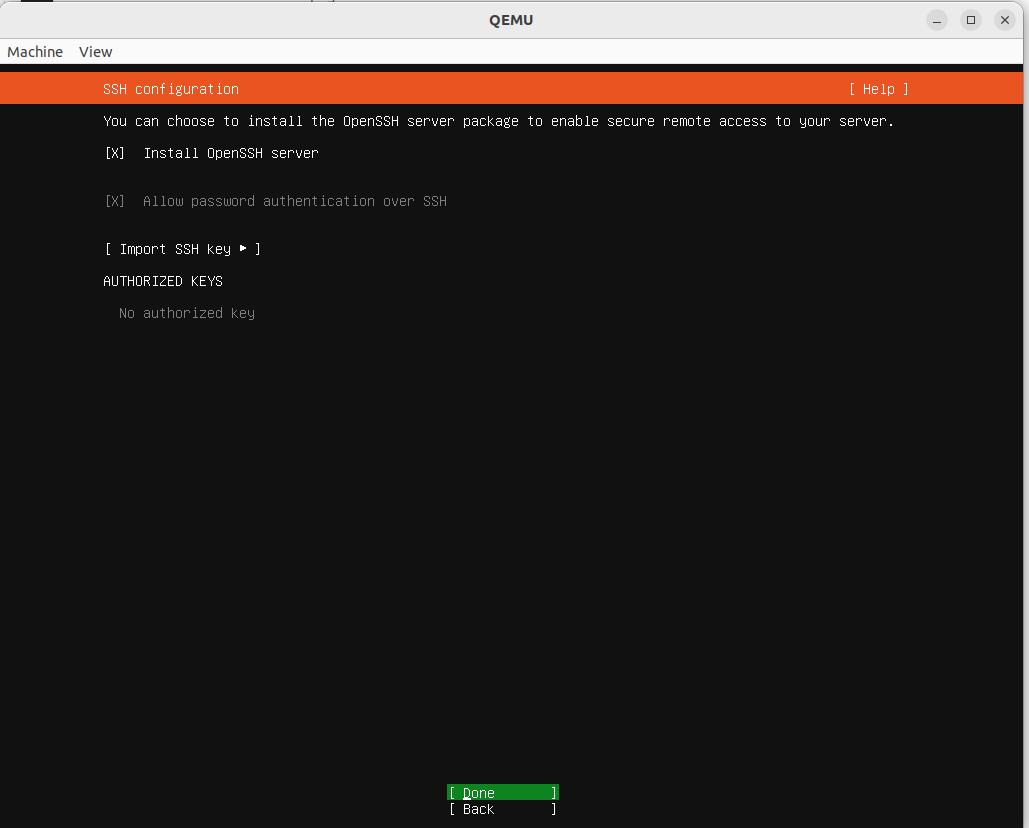Select the No authorized key entry
This screenshot has height=828, width=1029.
(187, 313)
